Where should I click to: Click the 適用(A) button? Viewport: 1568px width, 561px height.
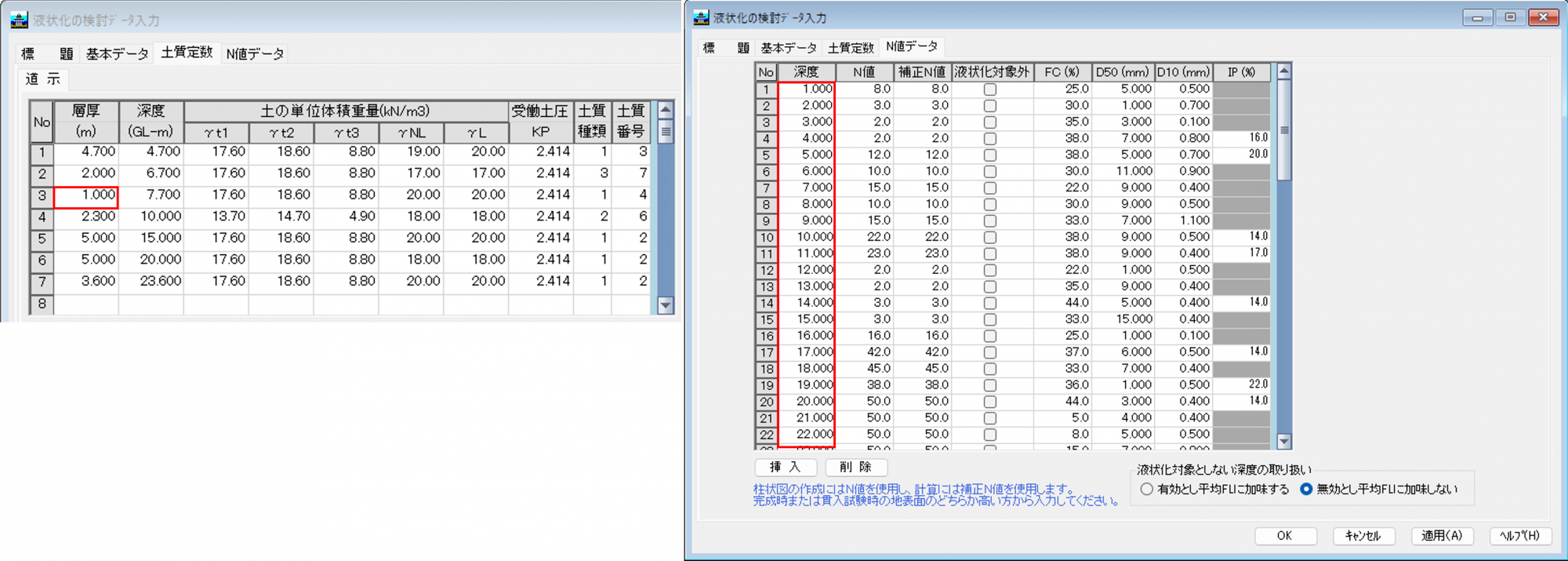[1442, 535]
